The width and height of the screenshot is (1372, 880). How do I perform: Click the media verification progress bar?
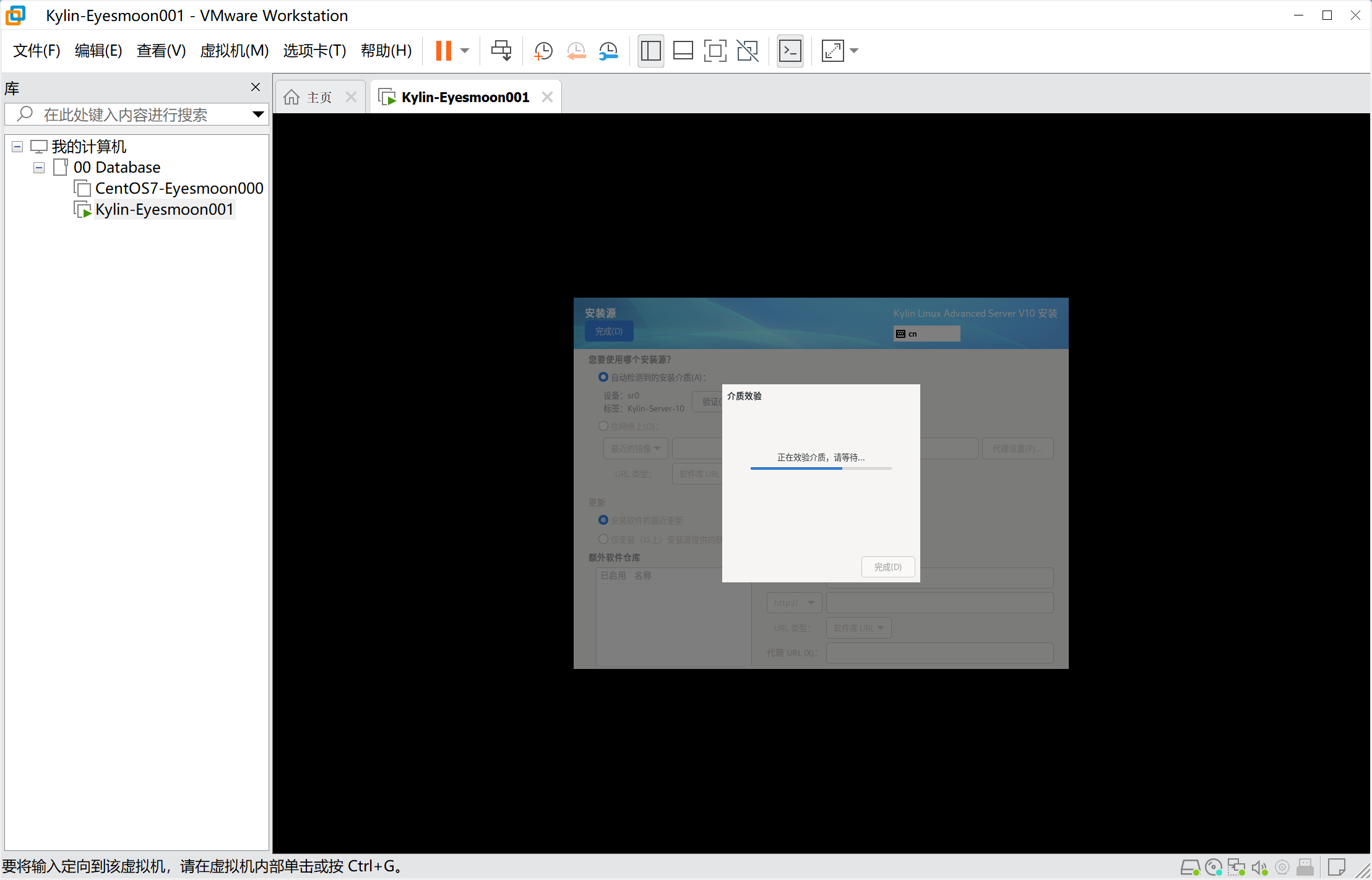821,468
